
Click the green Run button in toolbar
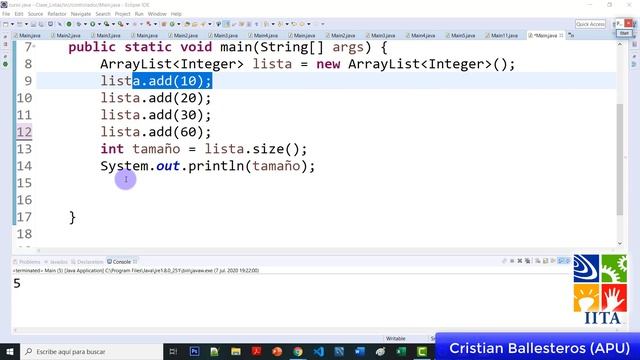click(x=93, y=24)
